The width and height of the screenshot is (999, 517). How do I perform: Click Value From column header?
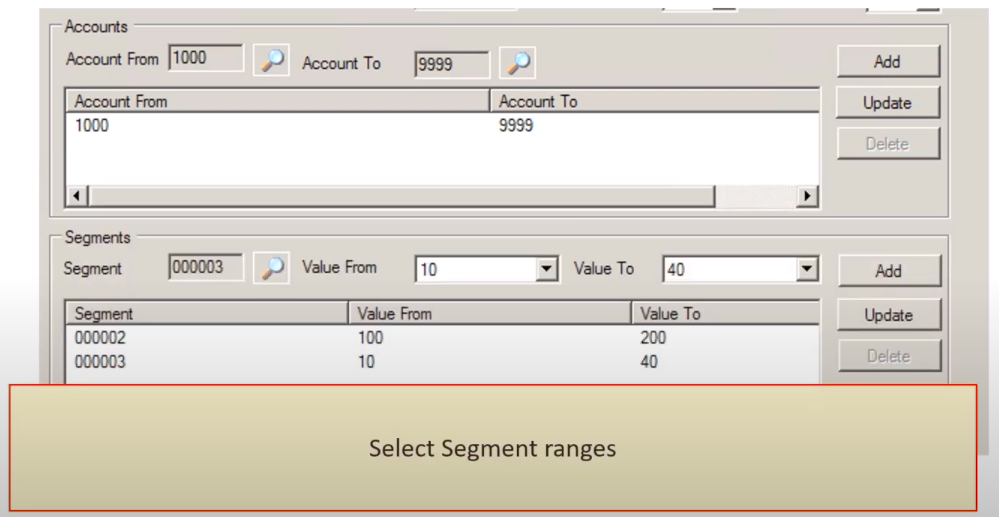pos(490,314)
